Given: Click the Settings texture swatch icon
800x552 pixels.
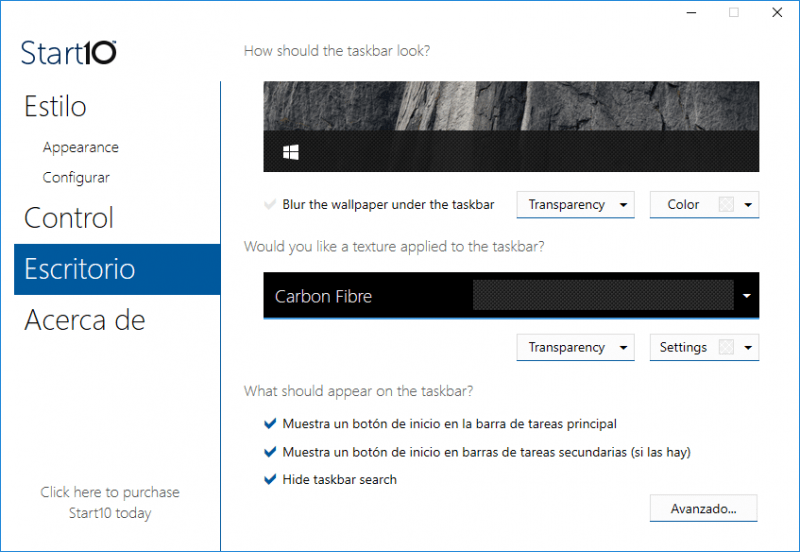Looking at the screenshot, I should 726,348.
